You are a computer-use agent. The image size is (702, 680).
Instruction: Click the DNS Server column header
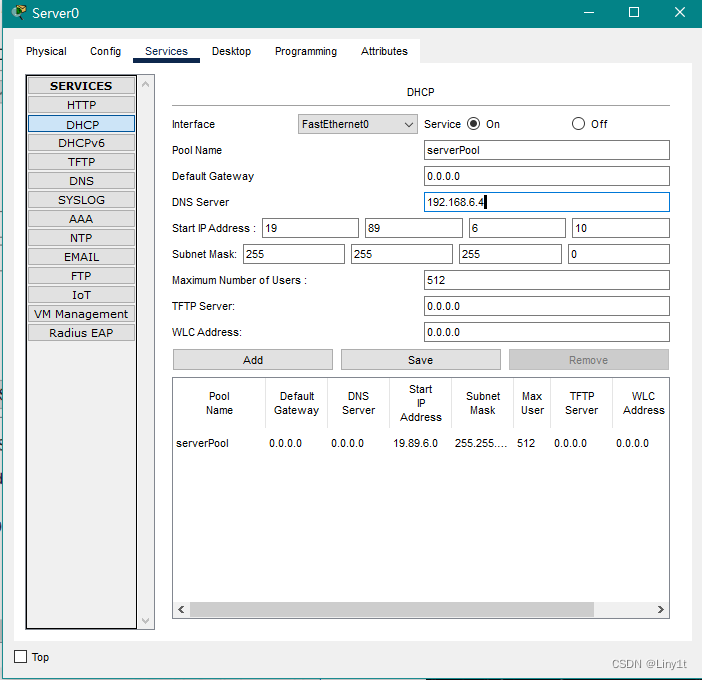tap(358, 403)
